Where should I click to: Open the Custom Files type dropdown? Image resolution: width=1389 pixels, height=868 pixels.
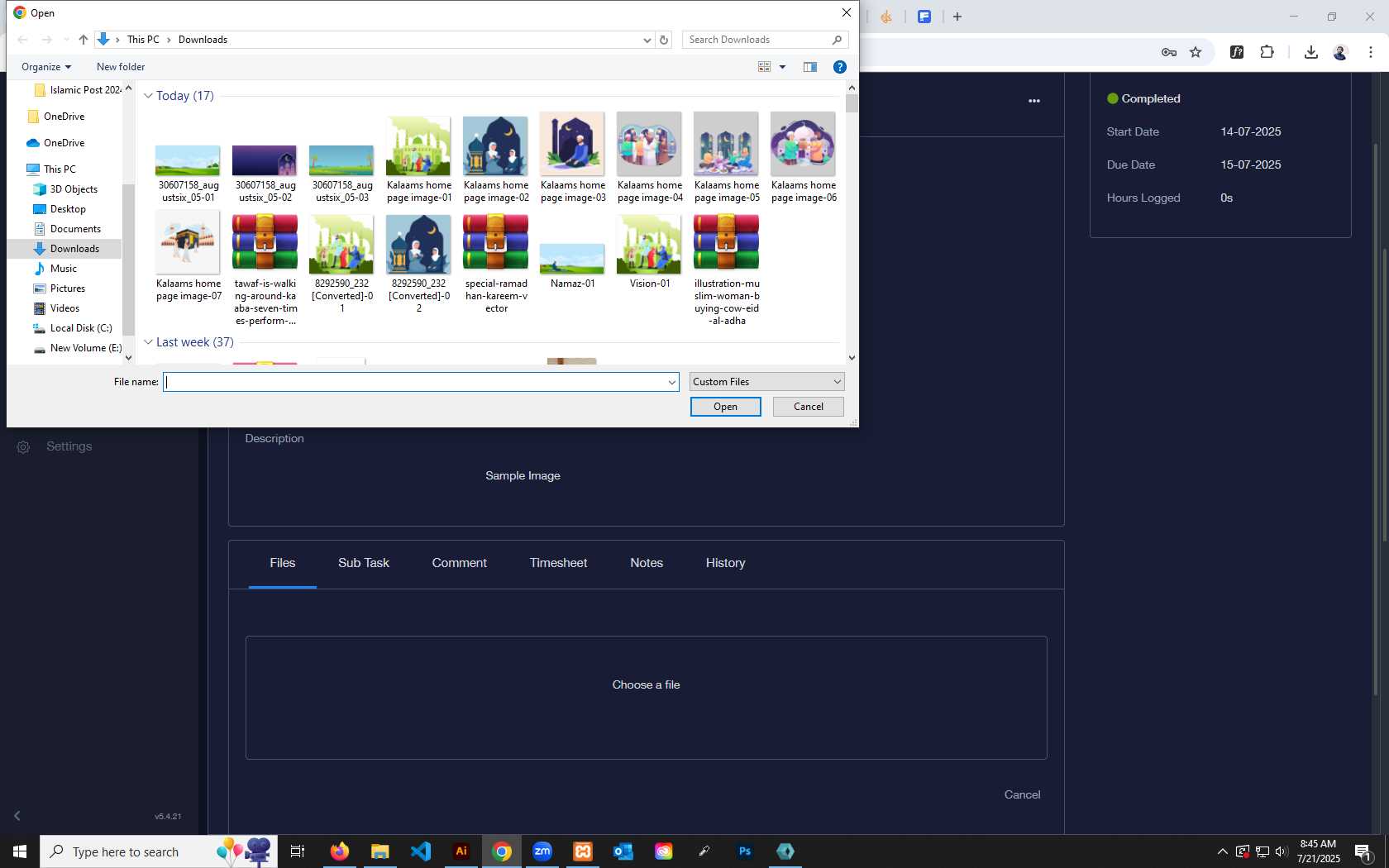767,382
